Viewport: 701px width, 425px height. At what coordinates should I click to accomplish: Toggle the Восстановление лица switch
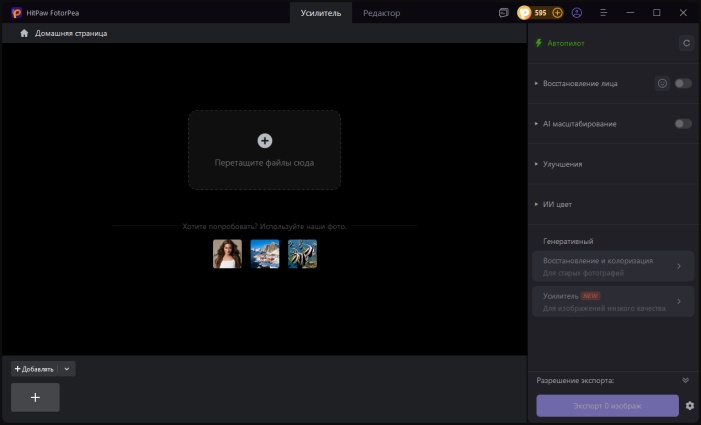[x=683, y=83]
